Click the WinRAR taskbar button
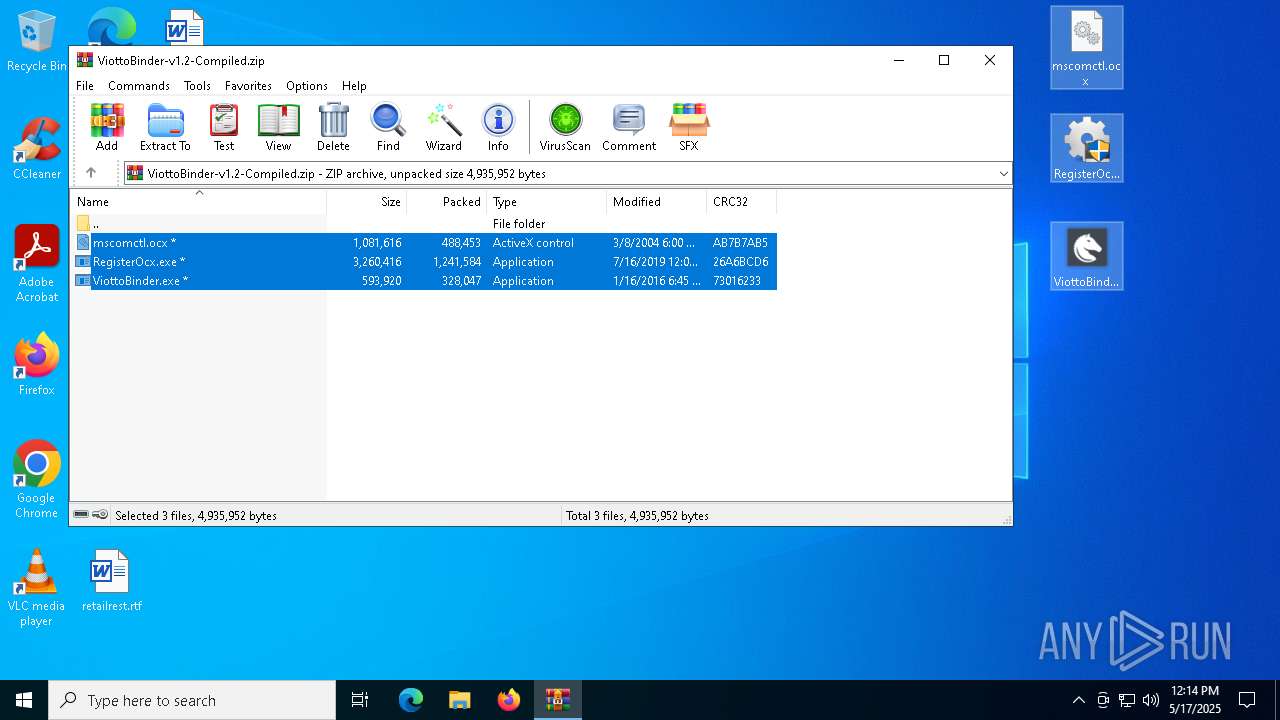1280x720 pixels. pos(557,700)
